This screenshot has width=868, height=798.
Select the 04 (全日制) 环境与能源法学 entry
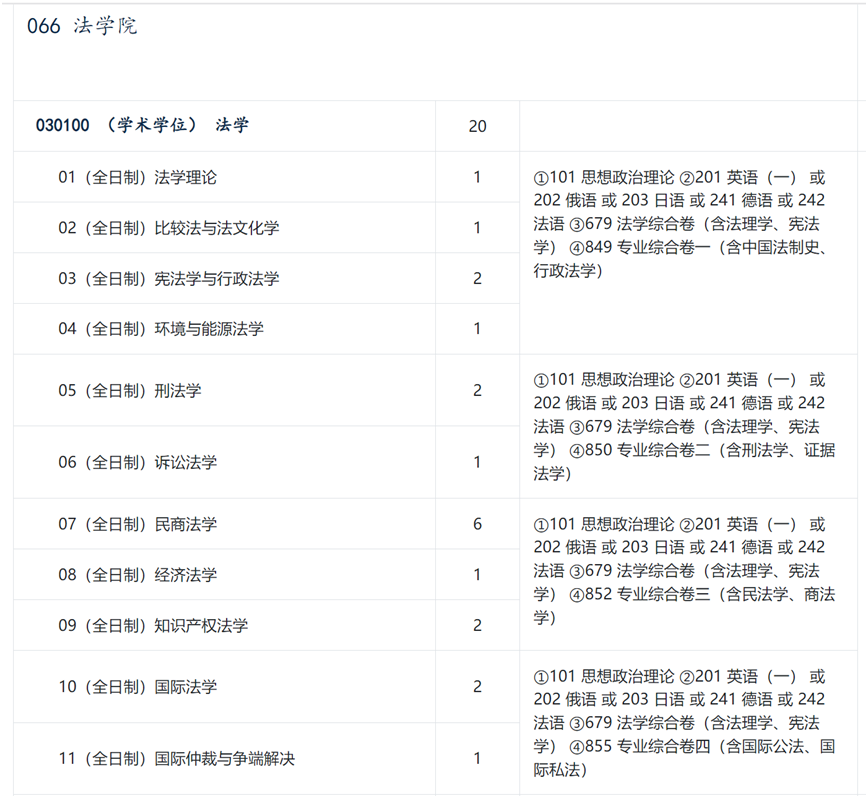(x=160, y=328)
